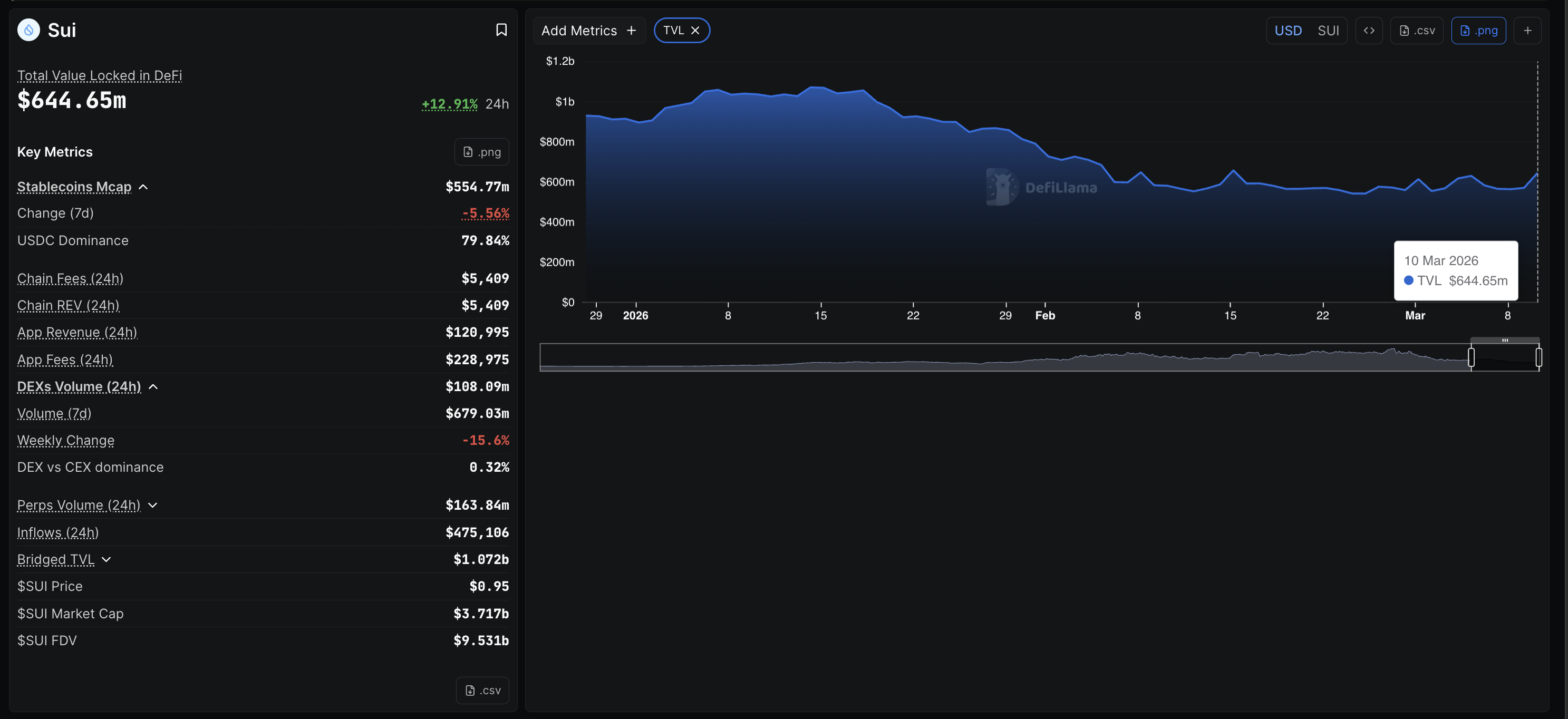Download chart as .png image
This screenshot has width=1568, height=719.
1478,31
